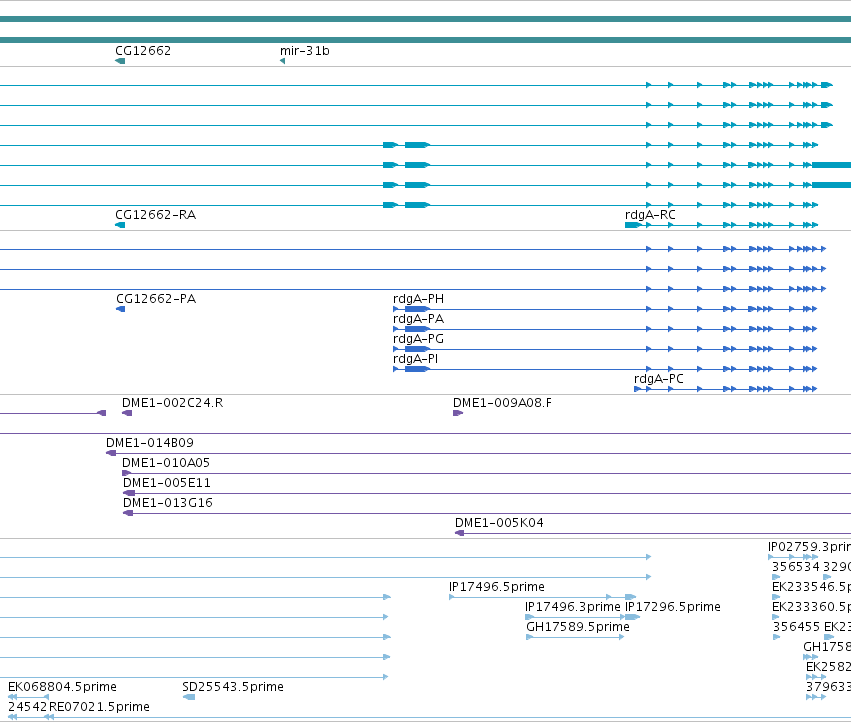Select the CG12662-PA protein label
Image resolution: width=851 pixels, height=722 pixels.
click(156, 299)
